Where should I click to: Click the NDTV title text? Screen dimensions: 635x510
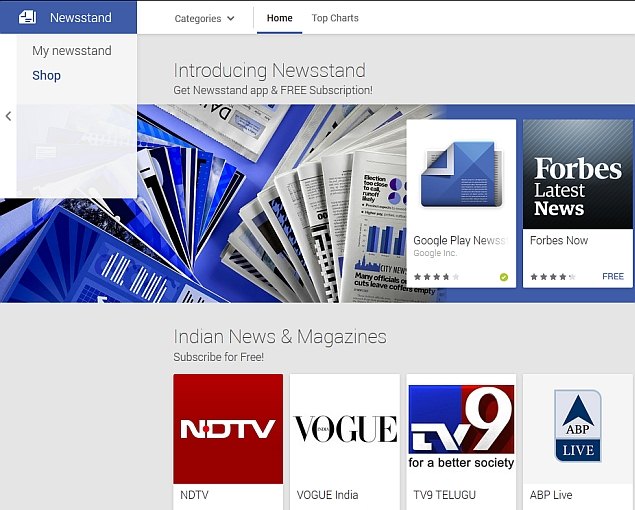[194, 495]
